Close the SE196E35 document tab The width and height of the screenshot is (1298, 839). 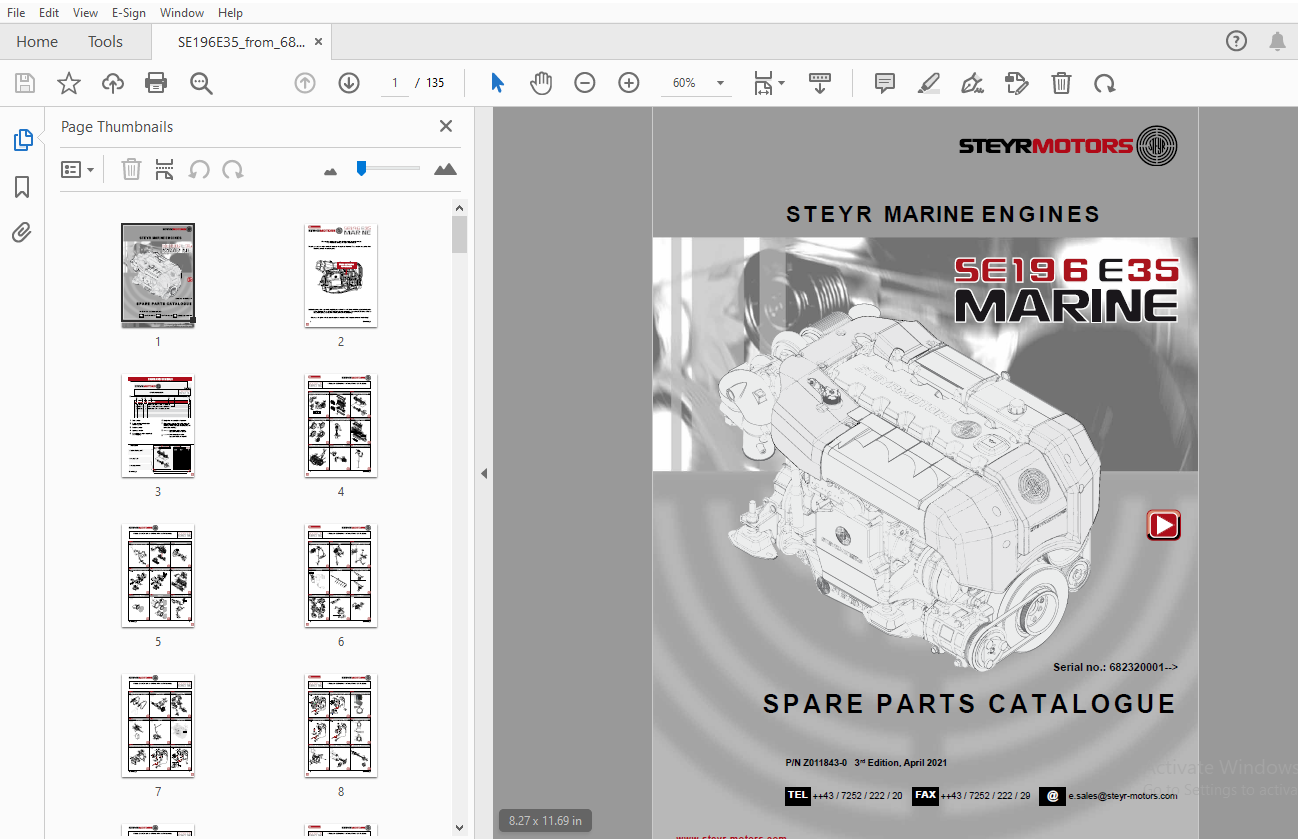[x=319, y=42]
